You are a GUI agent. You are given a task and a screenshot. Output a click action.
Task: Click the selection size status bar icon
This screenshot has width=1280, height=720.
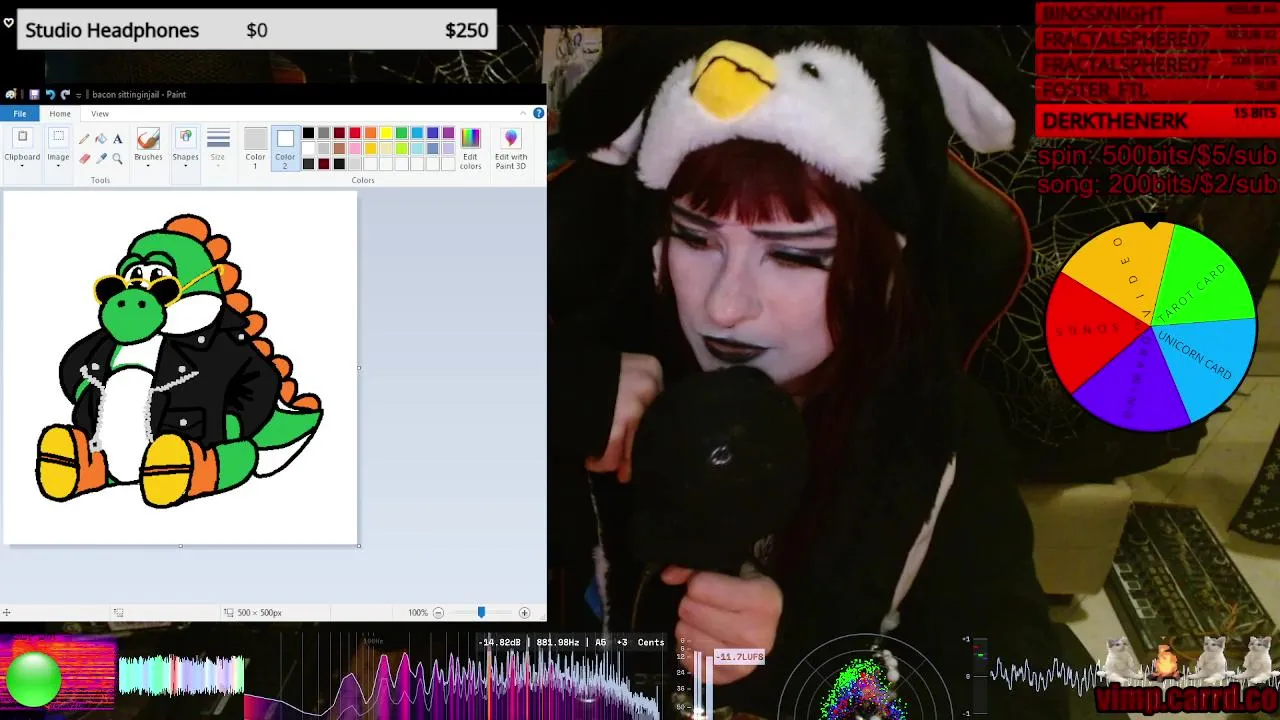(118, 613)
